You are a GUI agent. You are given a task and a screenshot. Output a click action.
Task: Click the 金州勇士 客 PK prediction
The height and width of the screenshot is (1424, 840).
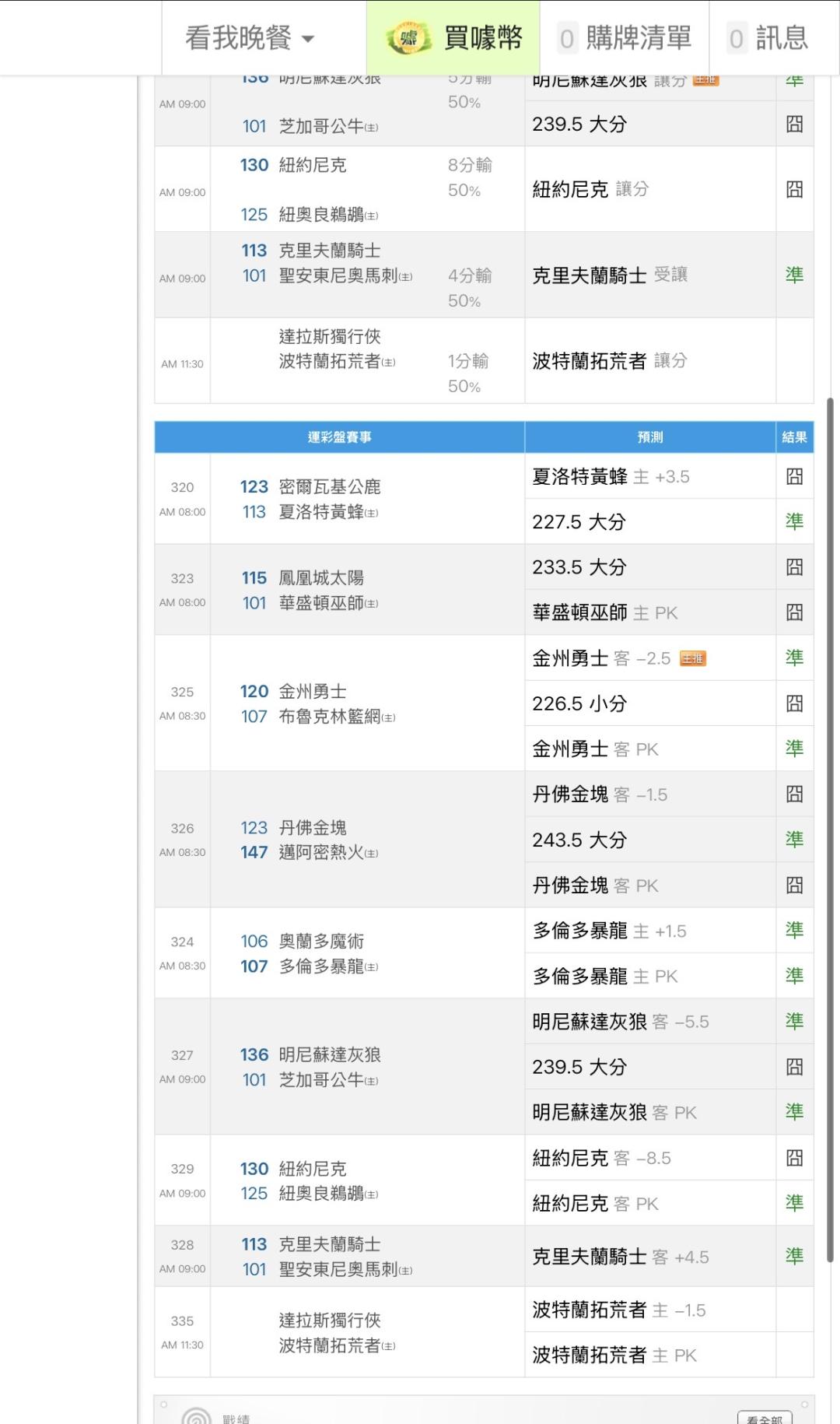pyautogui.click(x=595, y=749)
